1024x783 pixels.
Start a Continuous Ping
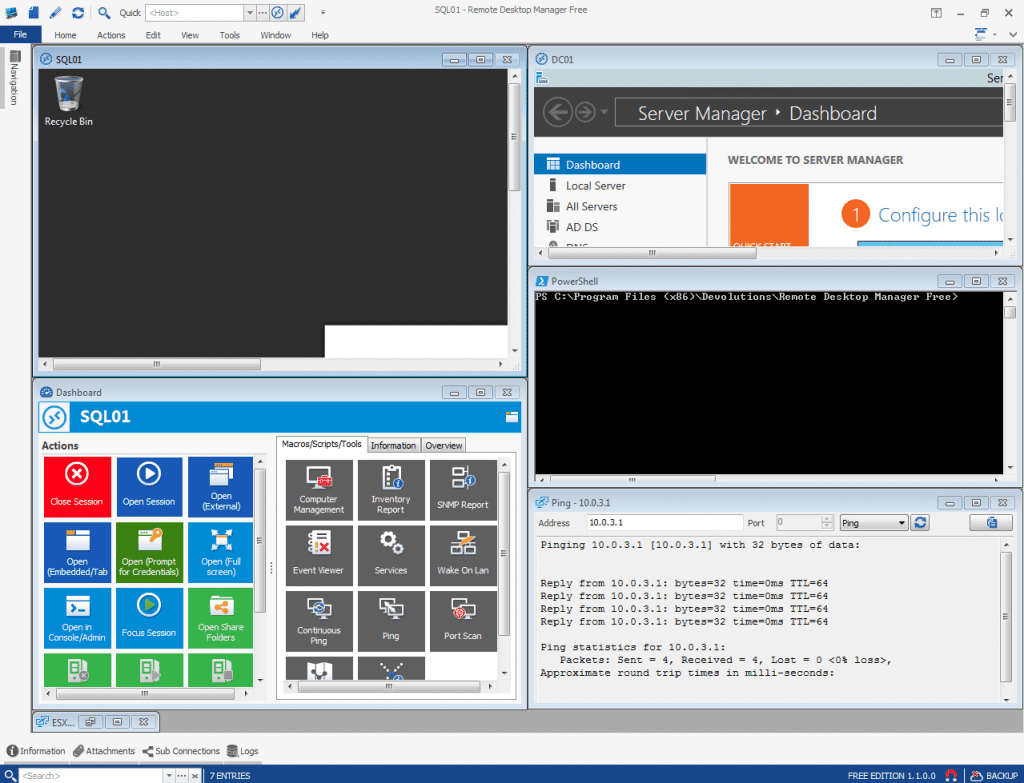(319, 621)
